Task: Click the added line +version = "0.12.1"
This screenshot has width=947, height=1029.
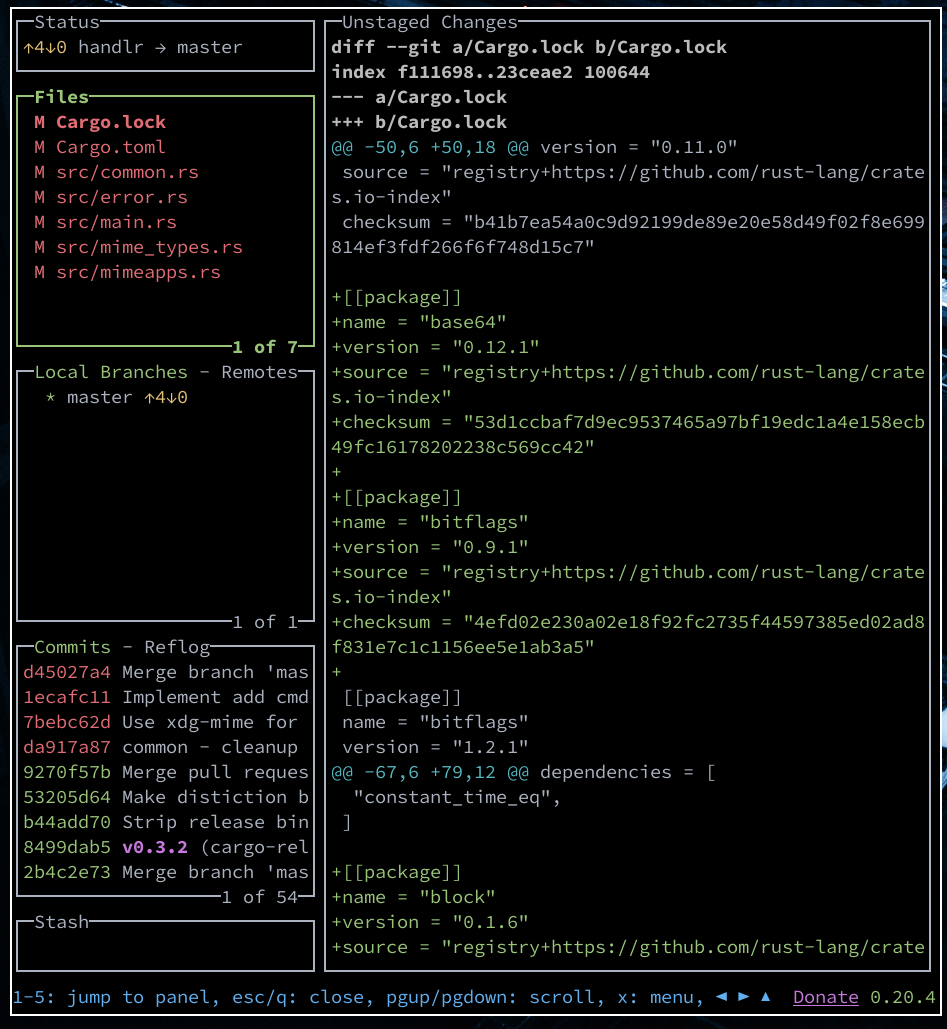Action: click(x=435, y=347)
